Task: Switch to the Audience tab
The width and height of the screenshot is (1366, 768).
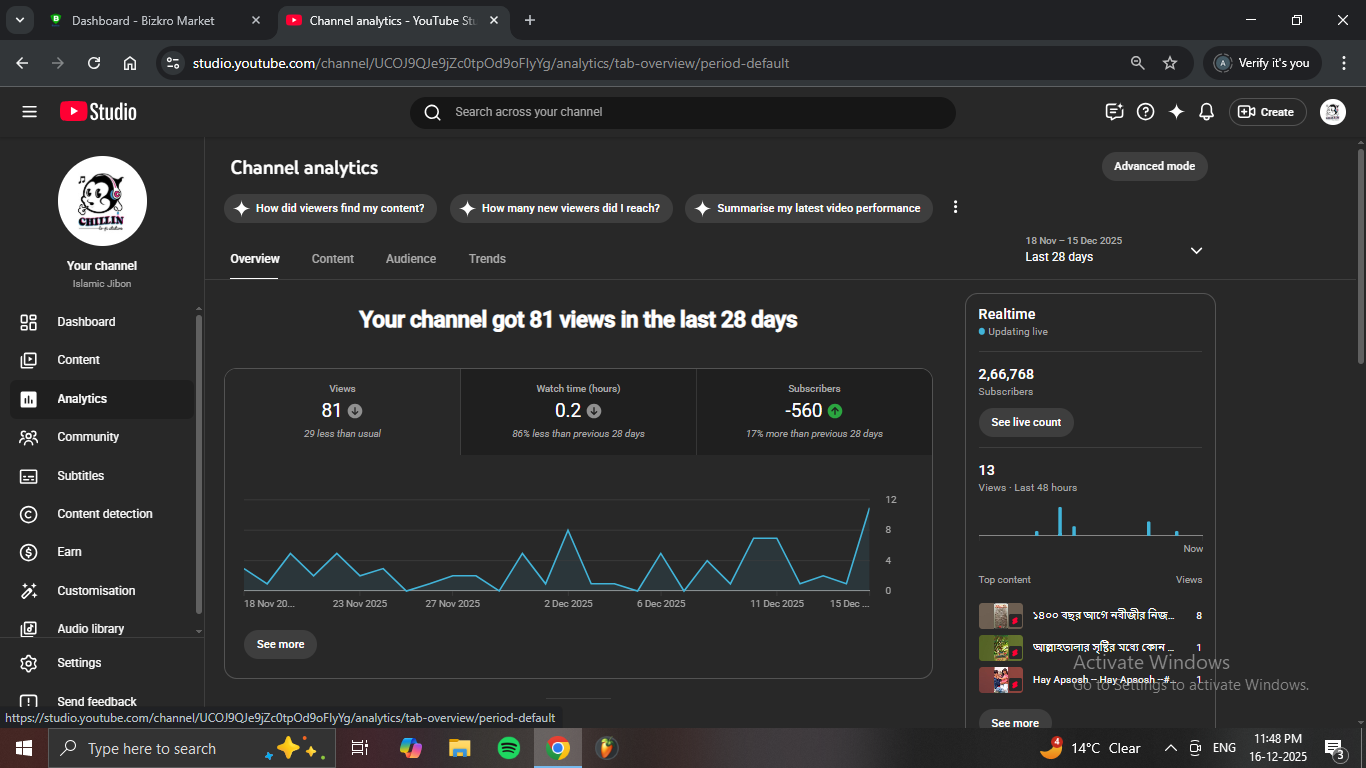Action: point(411,259)
